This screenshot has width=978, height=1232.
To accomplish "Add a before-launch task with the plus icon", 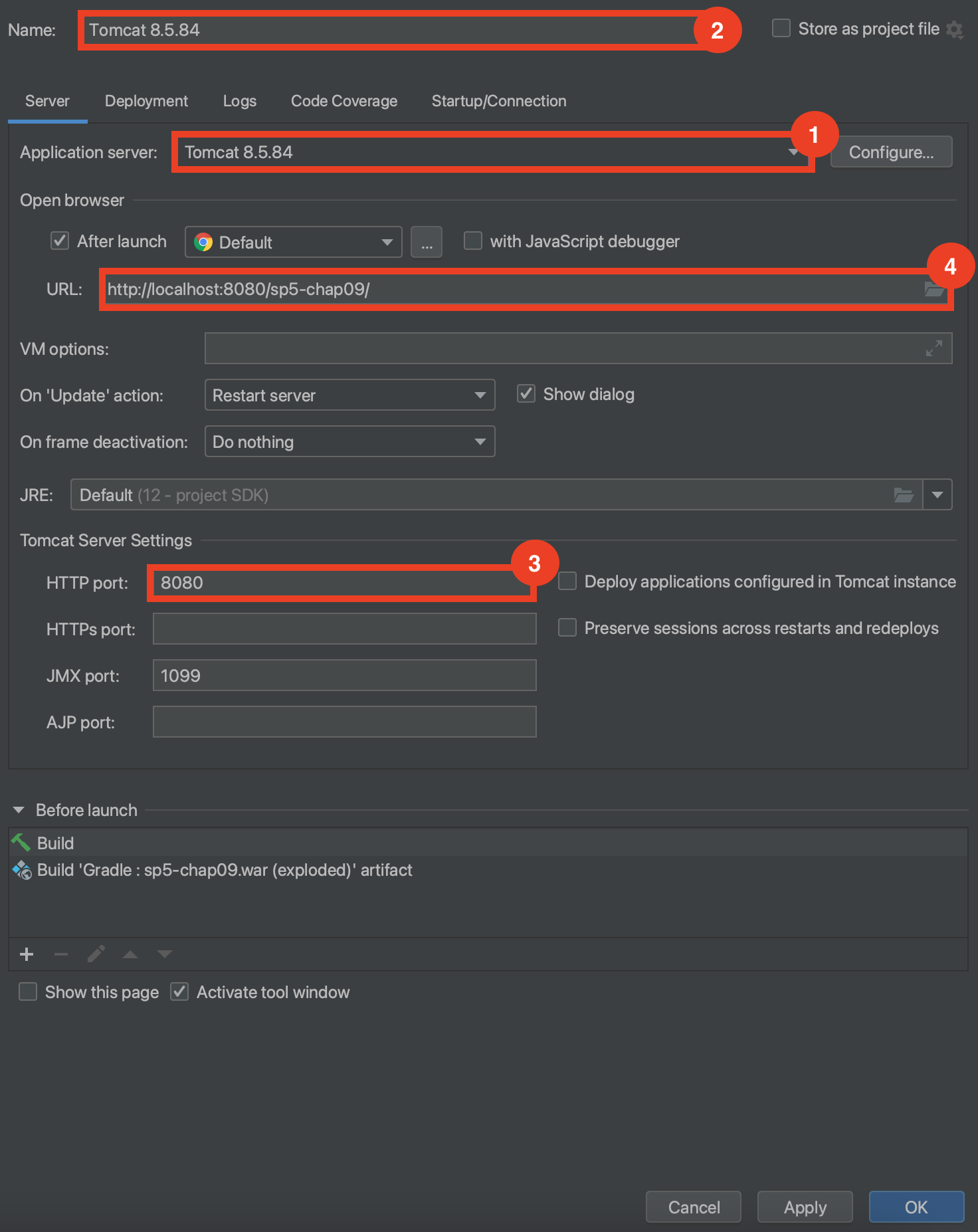I will pyautogui.click(x=27, y=954).
